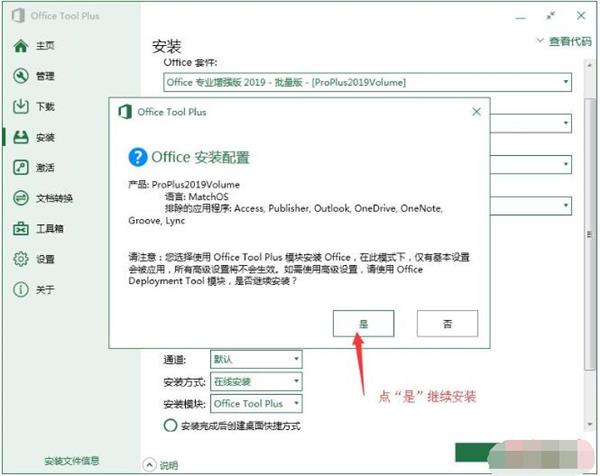The height and width of the screenshot is (476, 600).
Task: Open the install module (安装模块) dropdown
Action: pyautogui.click(x=295, y=404)
